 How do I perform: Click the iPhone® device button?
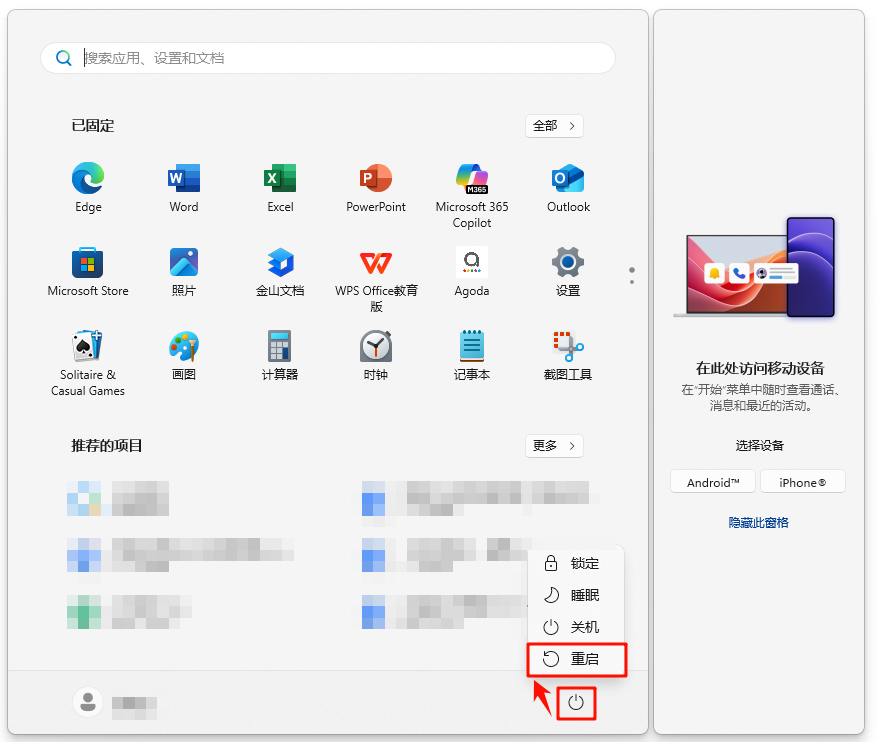803,482
